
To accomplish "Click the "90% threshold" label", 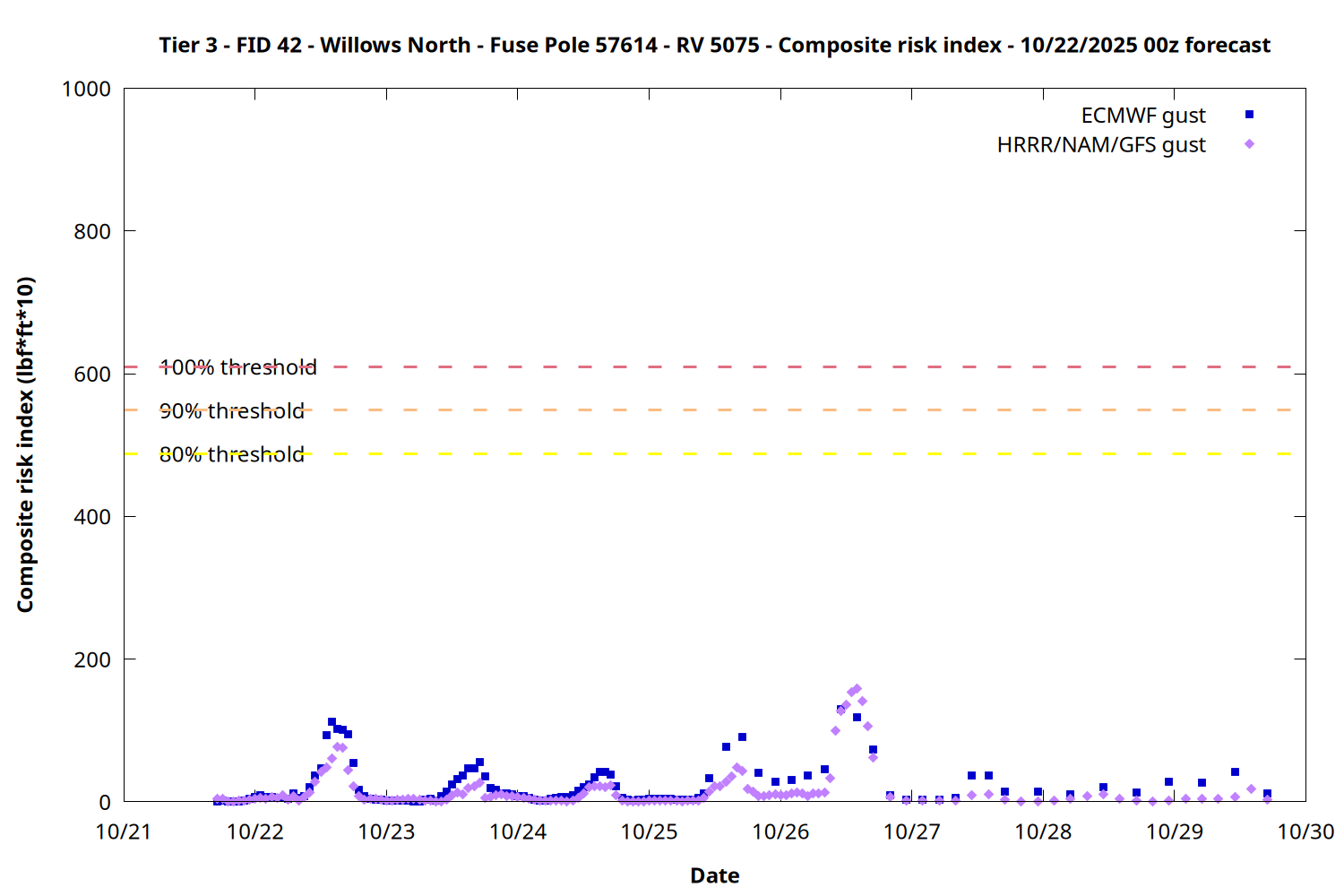I will pyautogui.click(x=232, y=411).
